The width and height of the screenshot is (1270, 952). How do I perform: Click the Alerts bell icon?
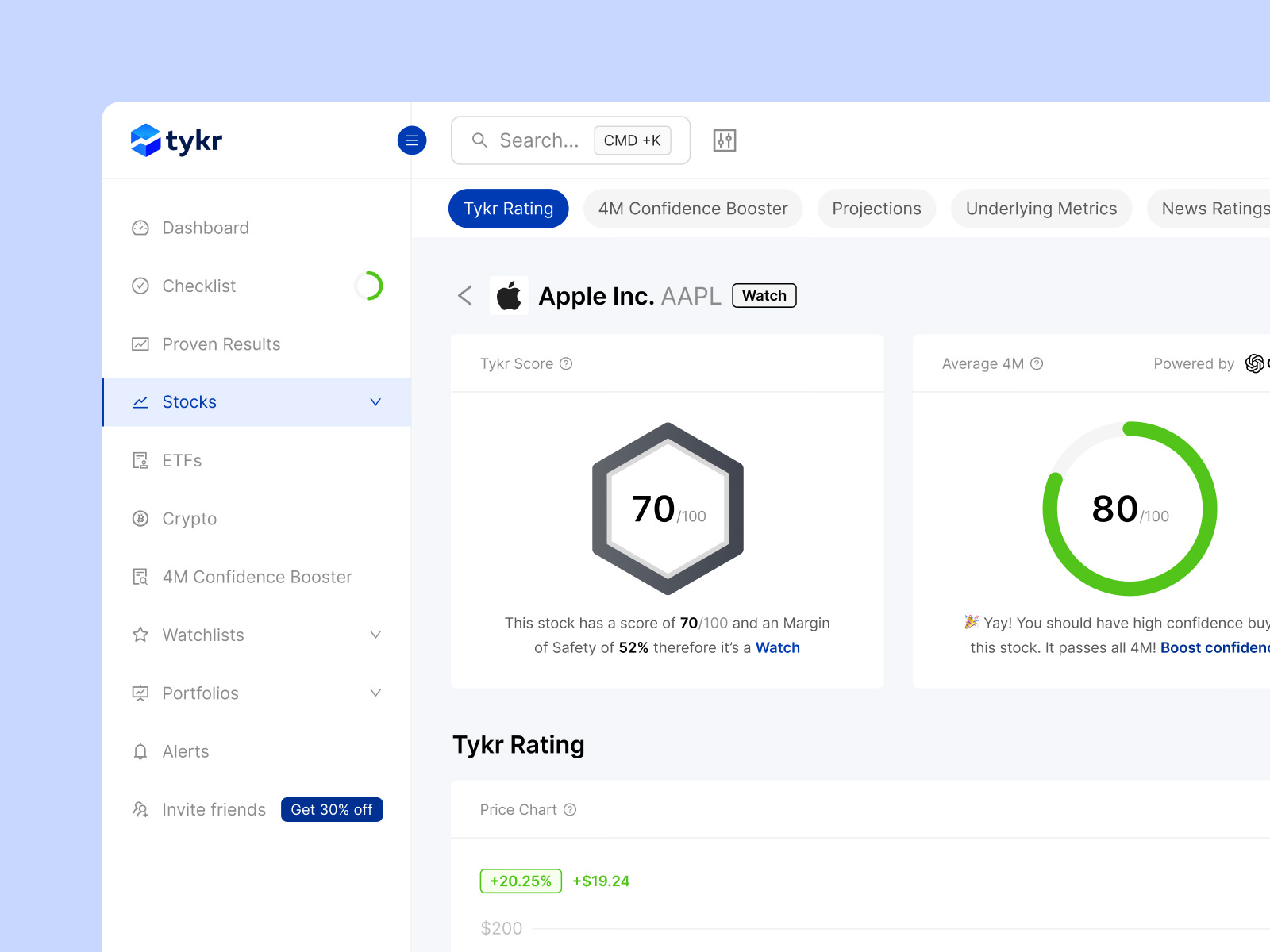[140, 751]
